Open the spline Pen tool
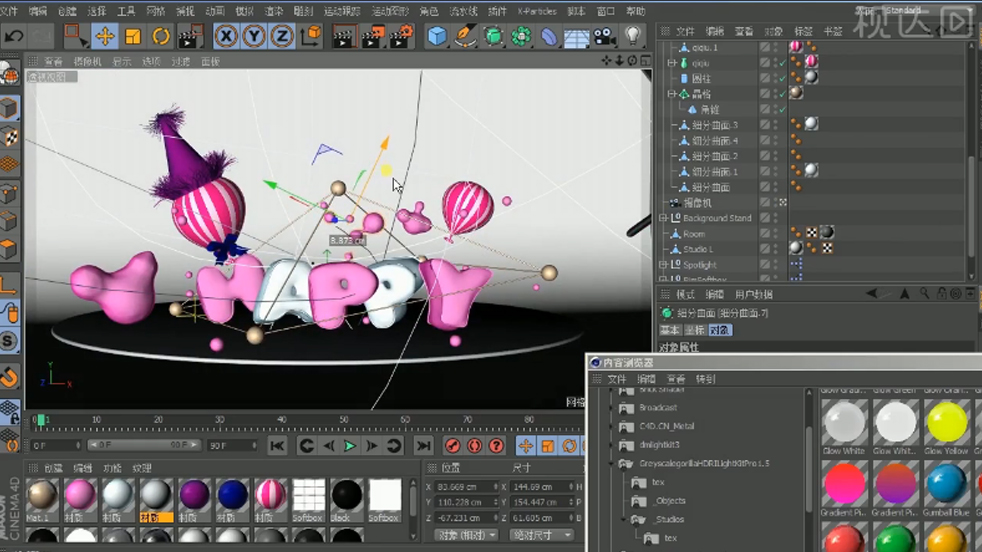This screenshot has height=552, width=982. click(x=465, y=36)
